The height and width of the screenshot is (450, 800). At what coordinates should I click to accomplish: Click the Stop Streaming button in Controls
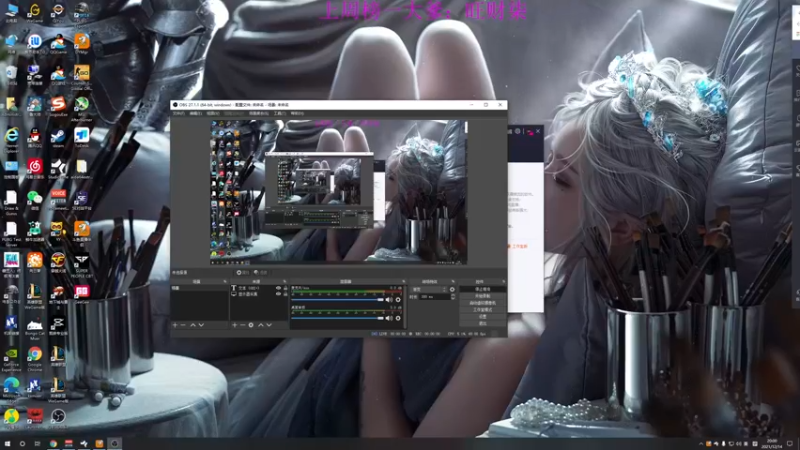click(482, 289)
